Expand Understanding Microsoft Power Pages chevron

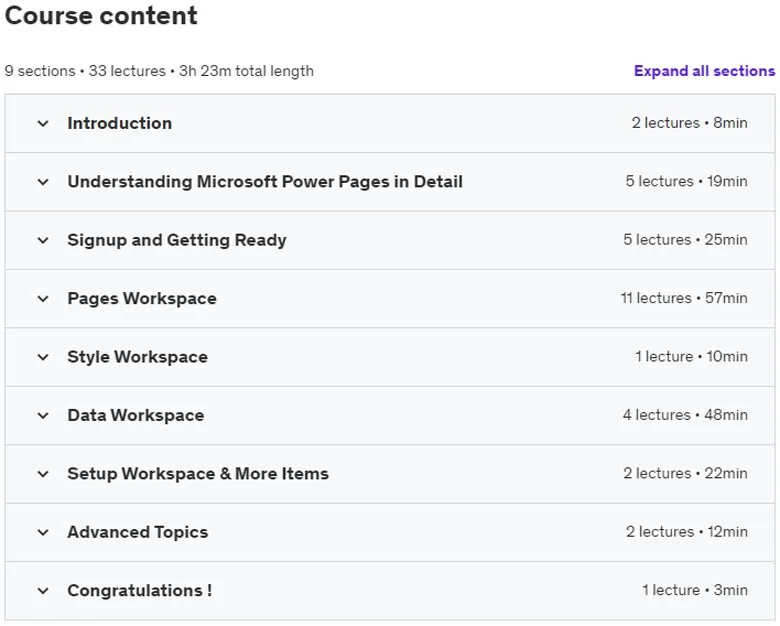click(43, 182)
